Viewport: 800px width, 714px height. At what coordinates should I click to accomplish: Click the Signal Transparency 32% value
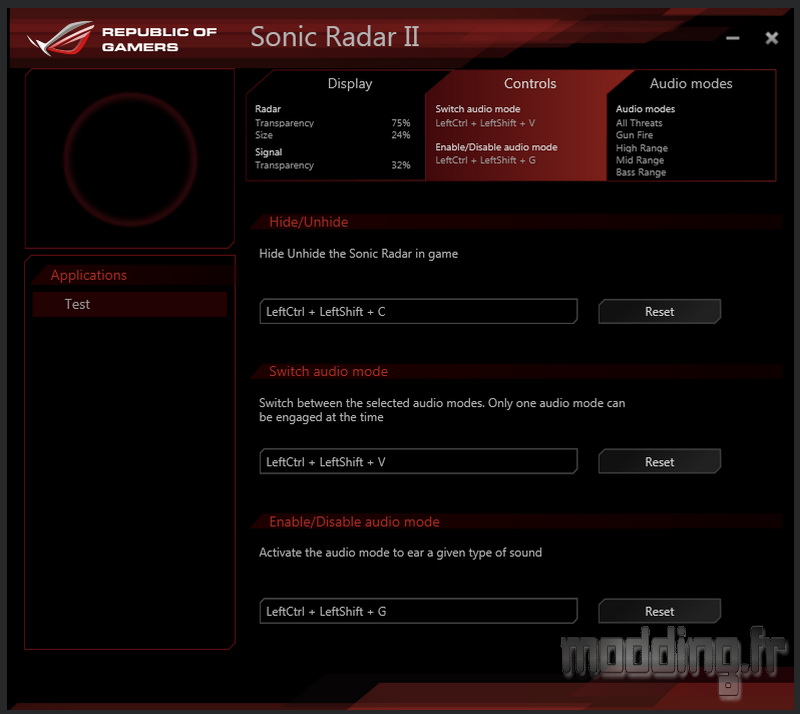(401, 165)
